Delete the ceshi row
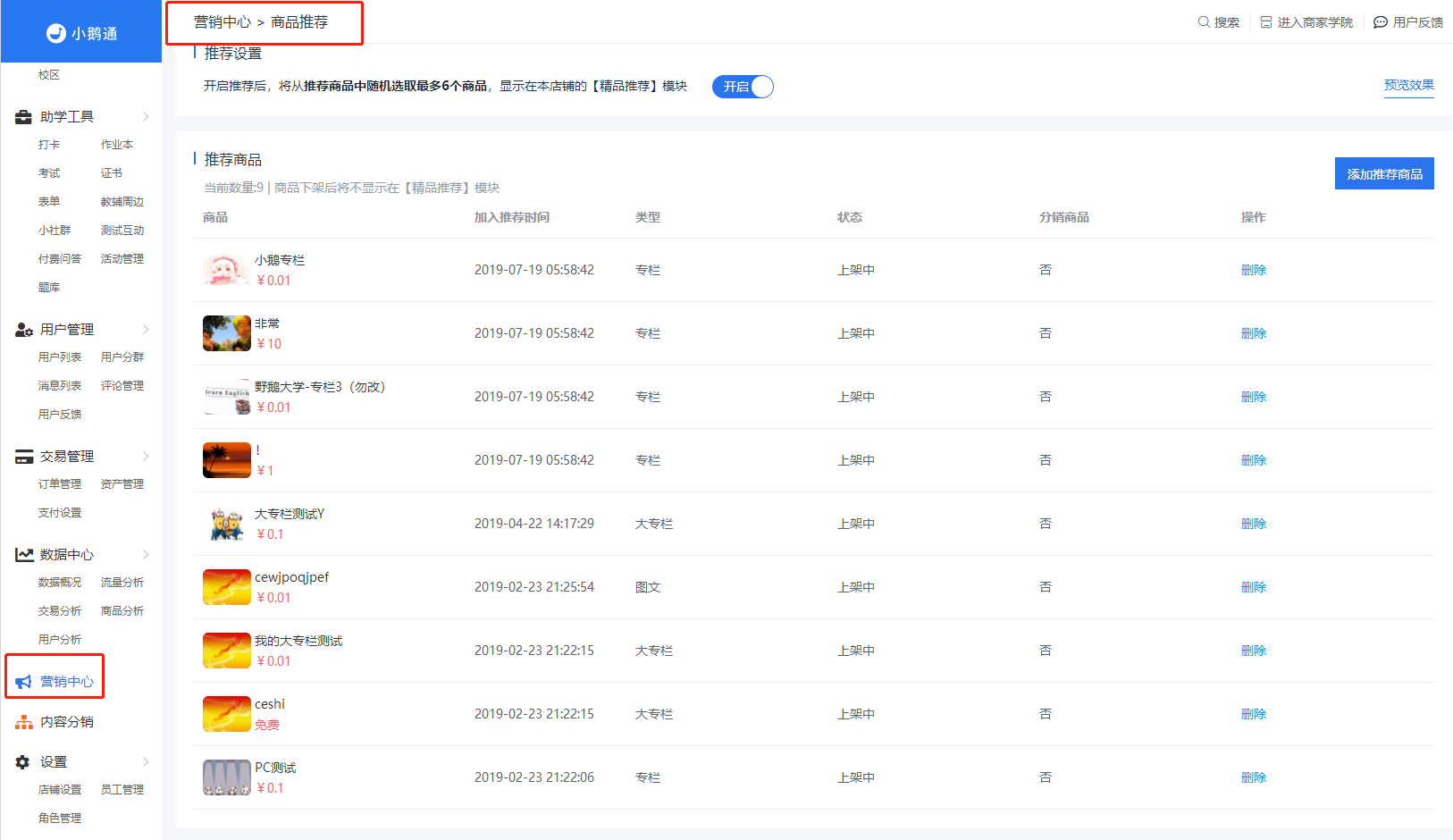 [x=1254, y=714]
